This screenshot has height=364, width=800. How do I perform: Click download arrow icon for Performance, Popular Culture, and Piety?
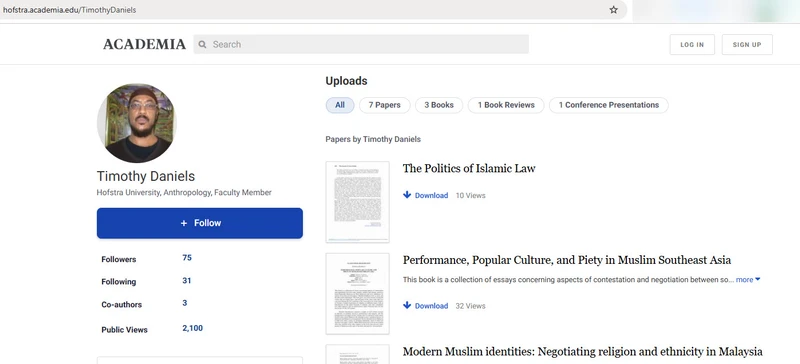tap(407, 305)
